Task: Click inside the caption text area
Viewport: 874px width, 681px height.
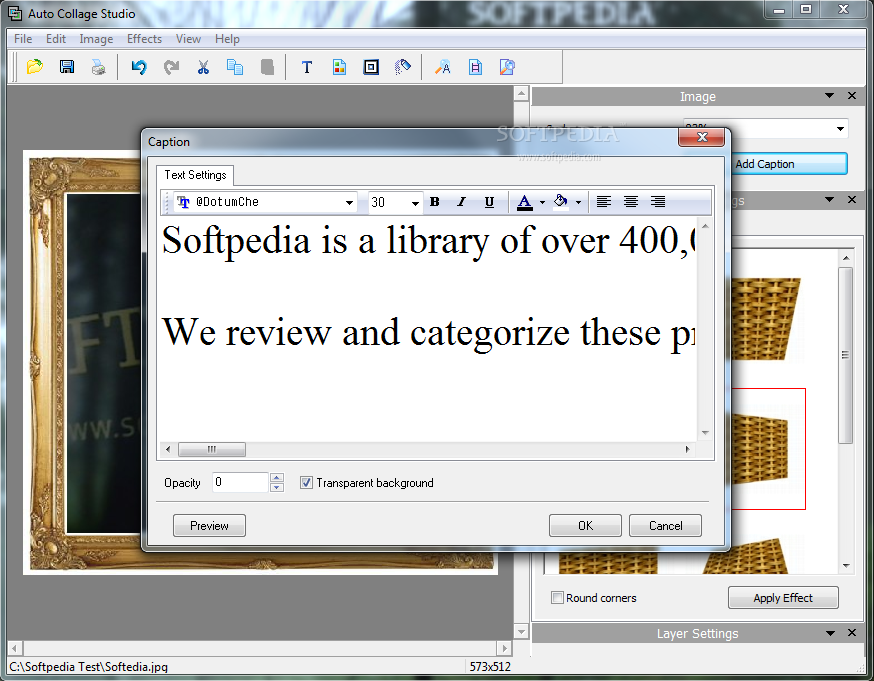Action: click(428, 329)
